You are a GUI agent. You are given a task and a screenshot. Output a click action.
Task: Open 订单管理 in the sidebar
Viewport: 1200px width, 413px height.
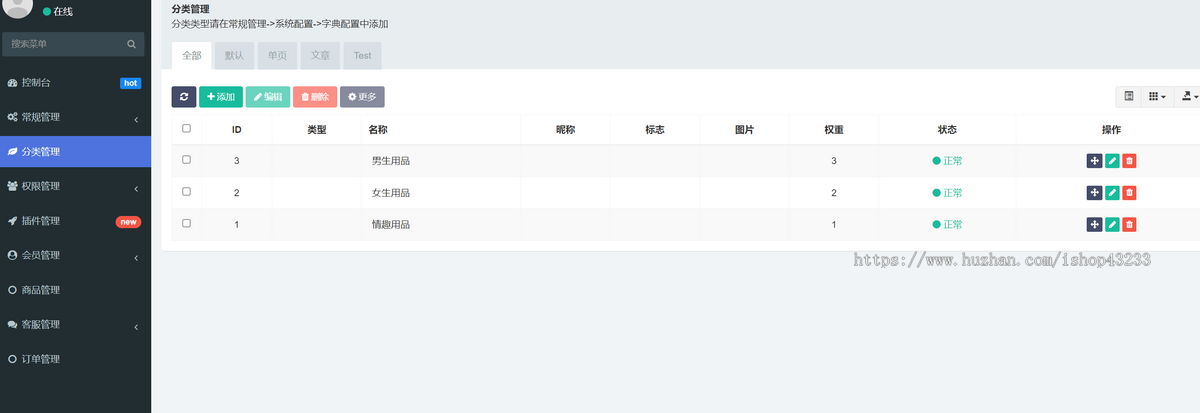(41, 359)
